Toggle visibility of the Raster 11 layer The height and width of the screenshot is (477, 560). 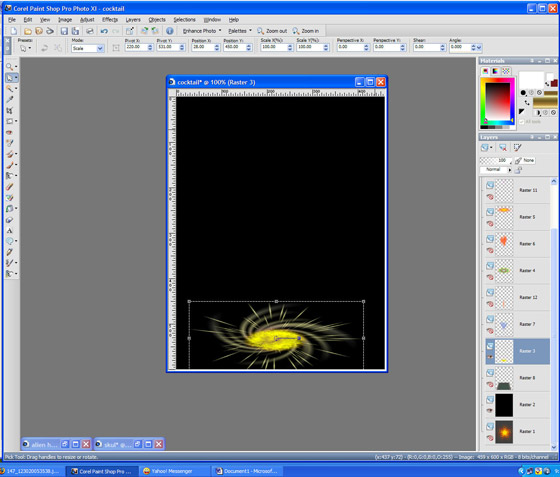pos(490,197)
